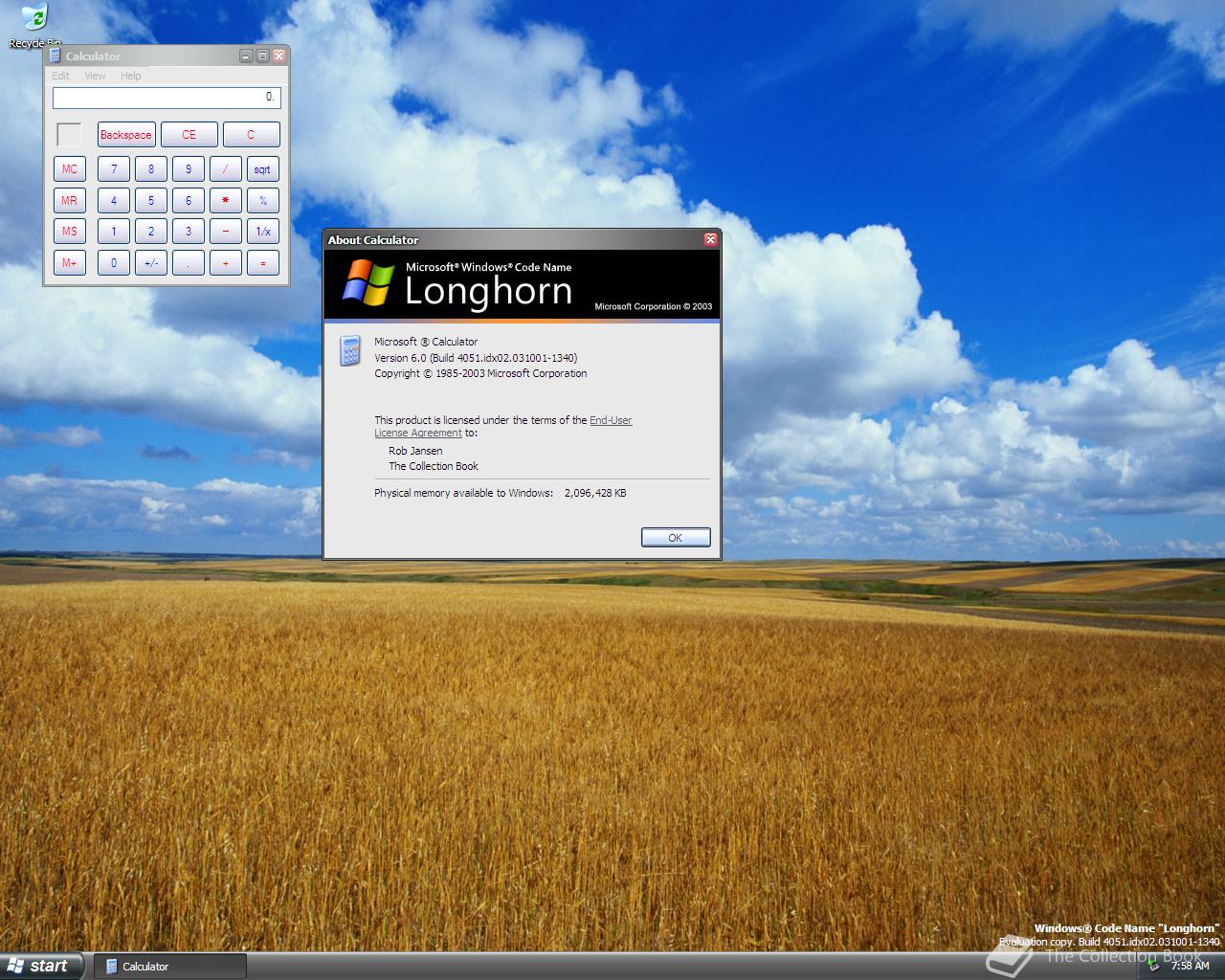Click the 7:58 AM taskbar clock

pyautogui.click(x=1191, y=967)
